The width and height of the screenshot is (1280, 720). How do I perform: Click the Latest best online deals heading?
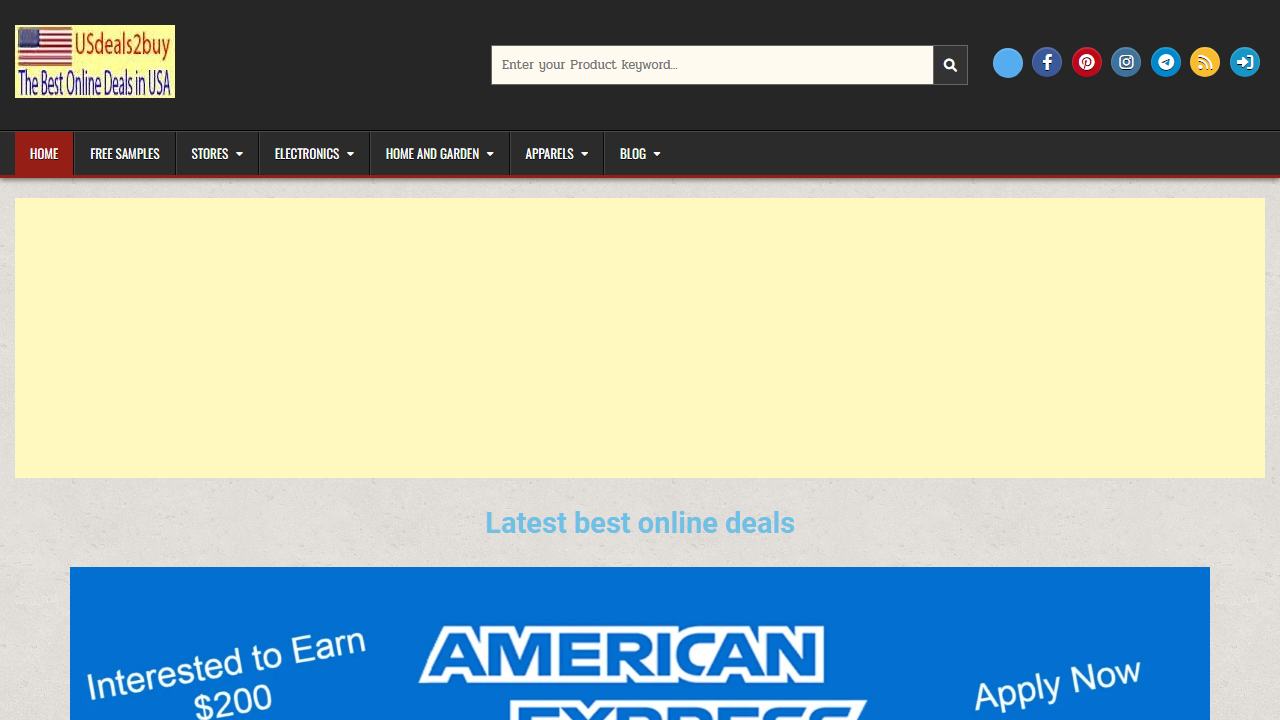(639, 523)
